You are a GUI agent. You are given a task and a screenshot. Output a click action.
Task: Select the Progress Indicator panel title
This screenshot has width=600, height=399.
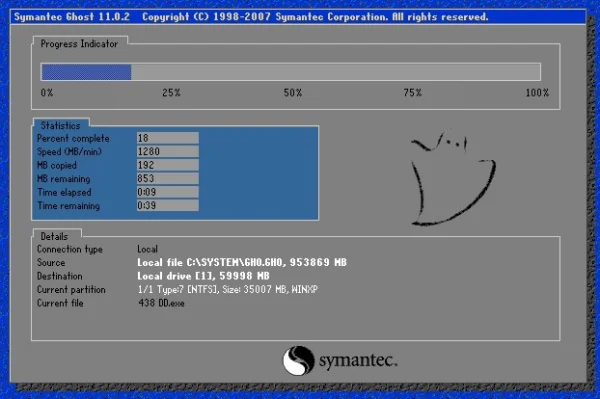[x=79, y=44]
